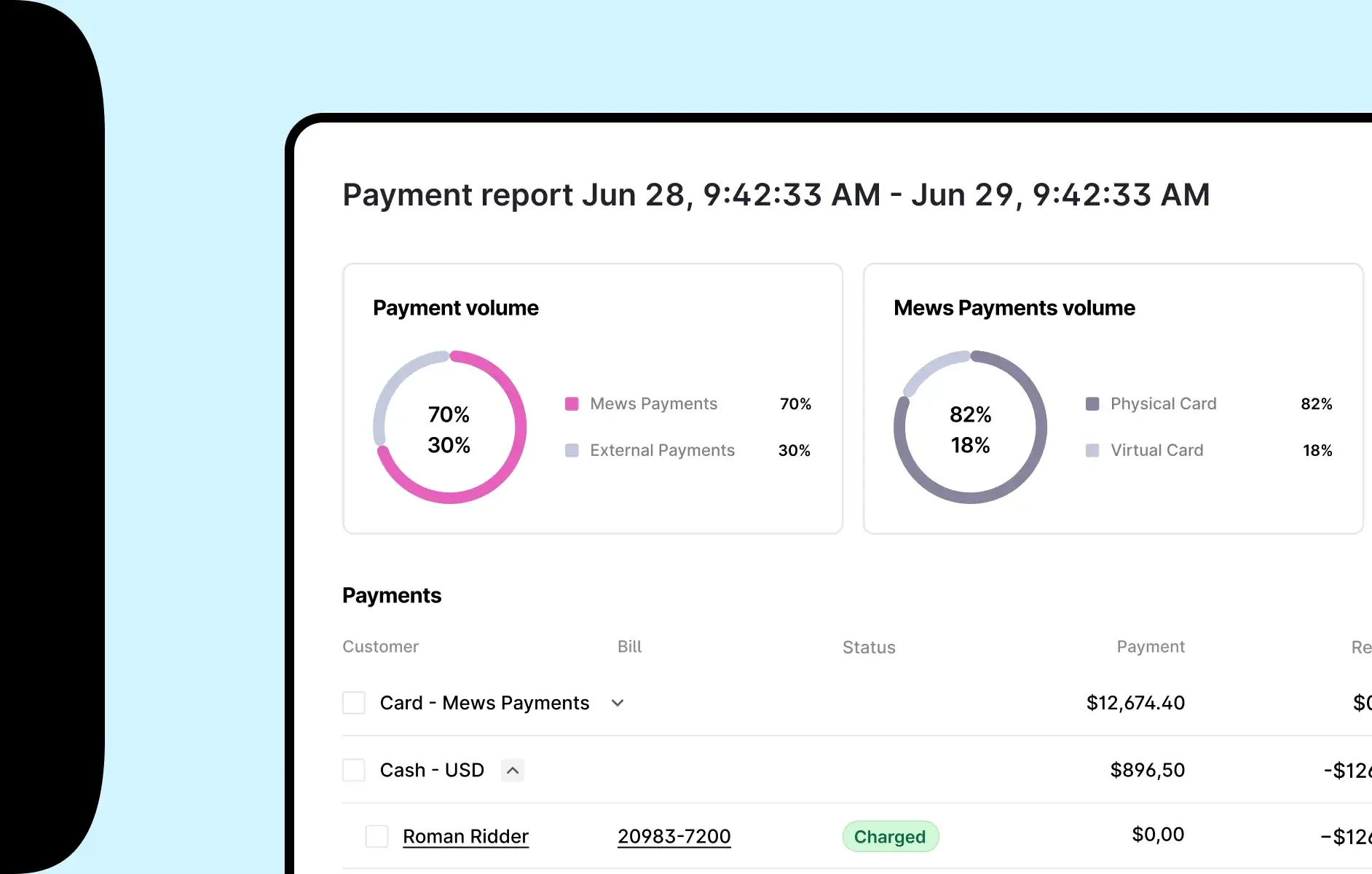Screen dimensions: 1372x874
Task: Click the 30% External Payments value
Action: tap(795, 450)
